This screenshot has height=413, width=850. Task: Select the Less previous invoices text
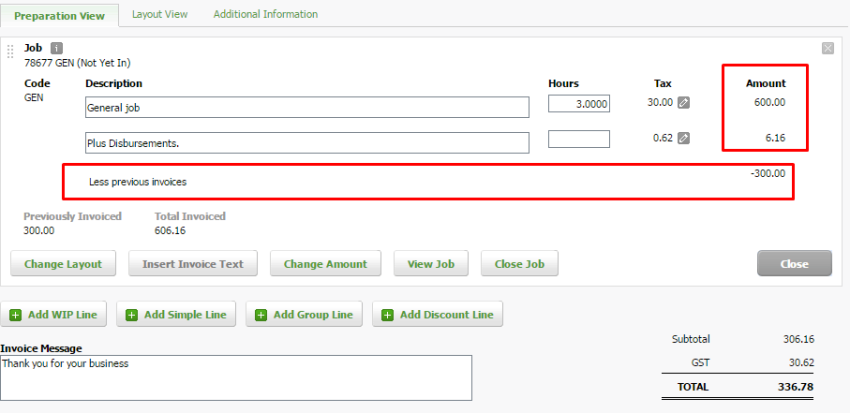pyautogui.click(x=138, y=182)
